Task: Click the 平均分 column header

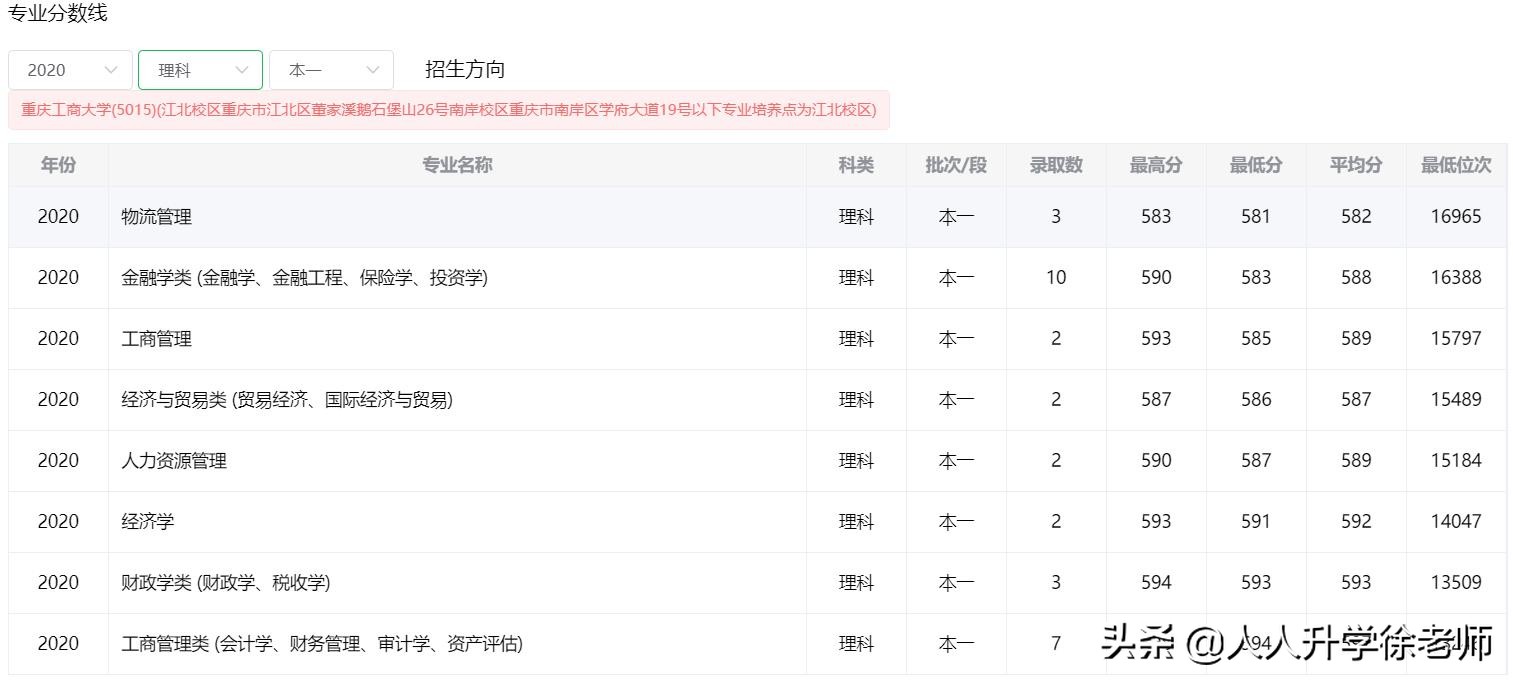Action: pyautogui.click(x=1355, y=165)
